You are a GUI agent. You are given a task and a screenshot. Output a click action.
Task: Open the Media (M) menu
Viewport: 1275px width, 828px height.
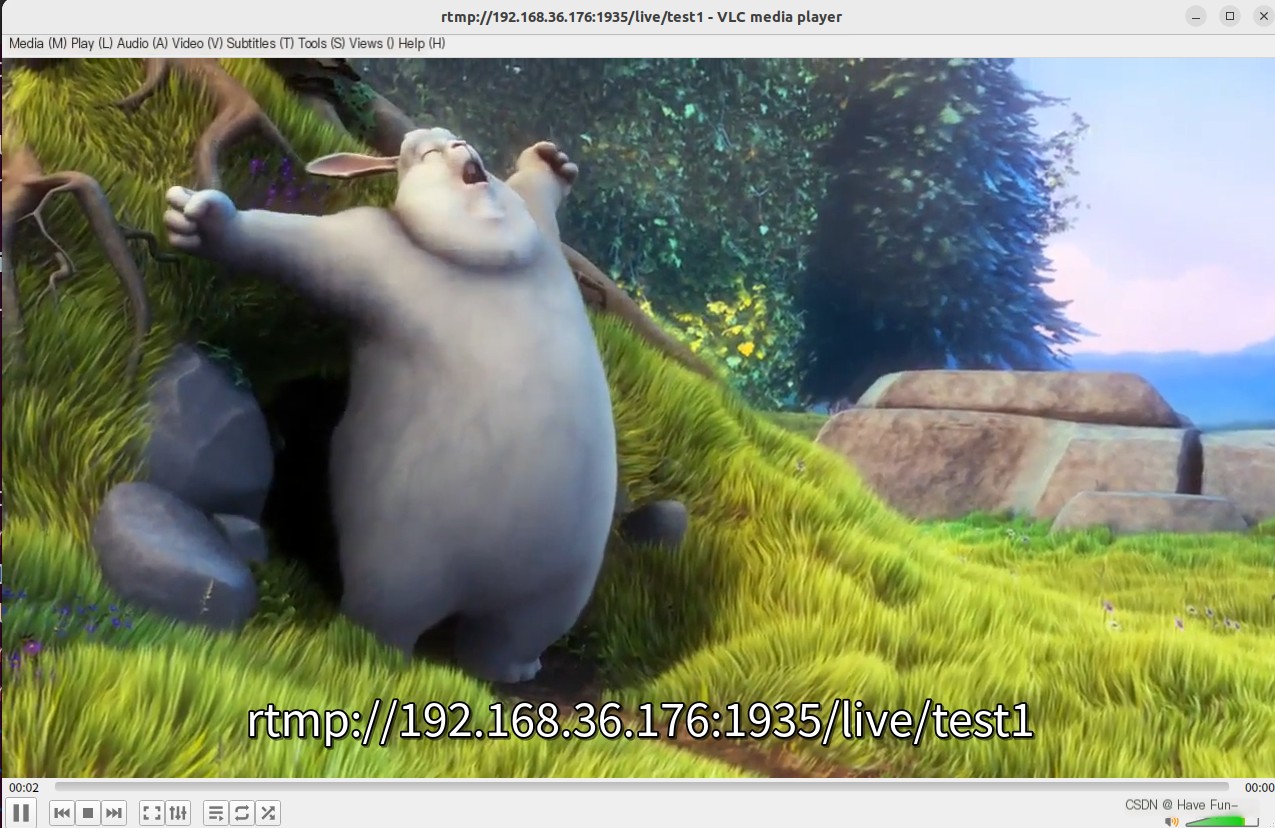point(38,44)
